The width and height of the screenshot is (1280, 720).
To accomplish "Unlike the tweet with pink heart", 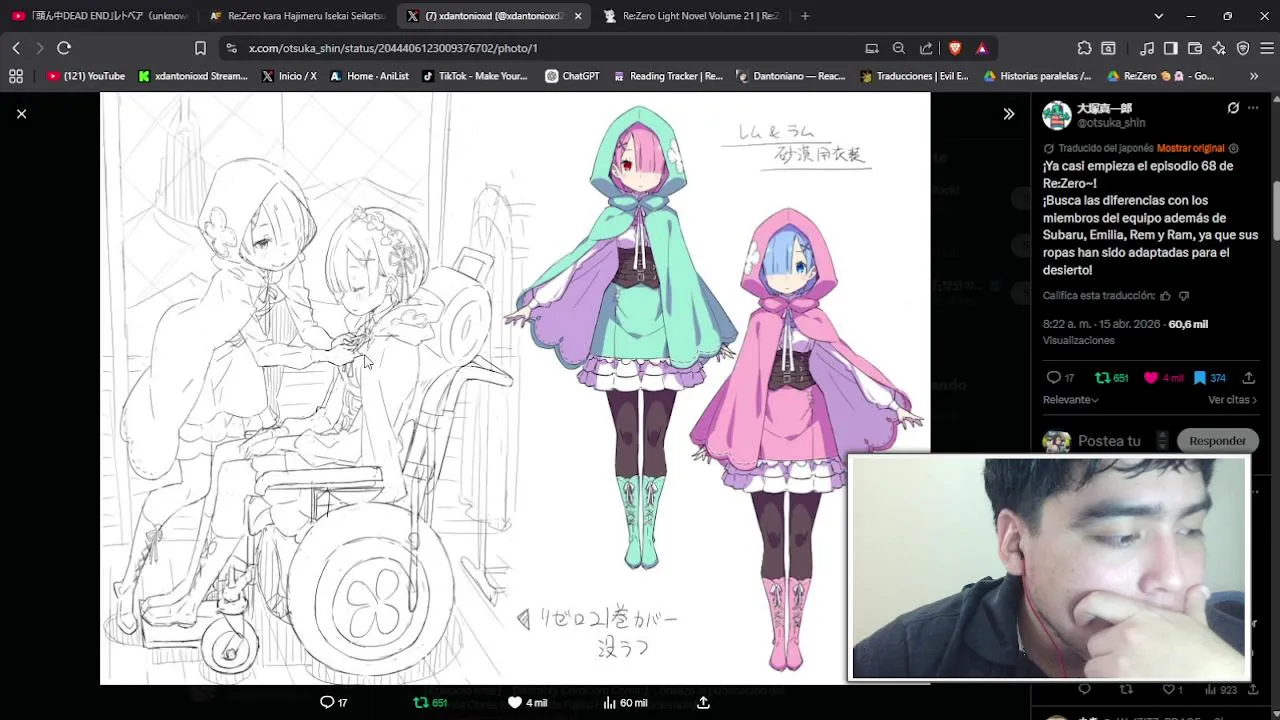I will click(1165, 378).
